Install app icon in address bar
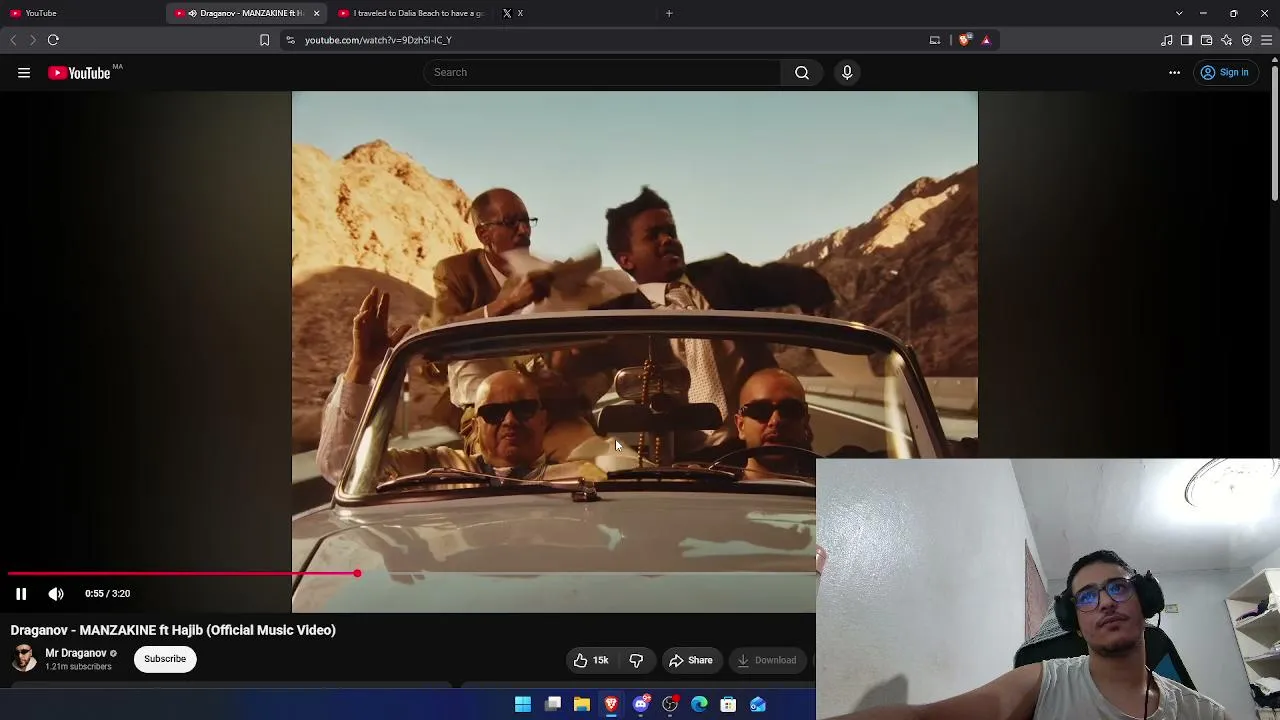This screenshot has height=720, width=1280. 935,40
